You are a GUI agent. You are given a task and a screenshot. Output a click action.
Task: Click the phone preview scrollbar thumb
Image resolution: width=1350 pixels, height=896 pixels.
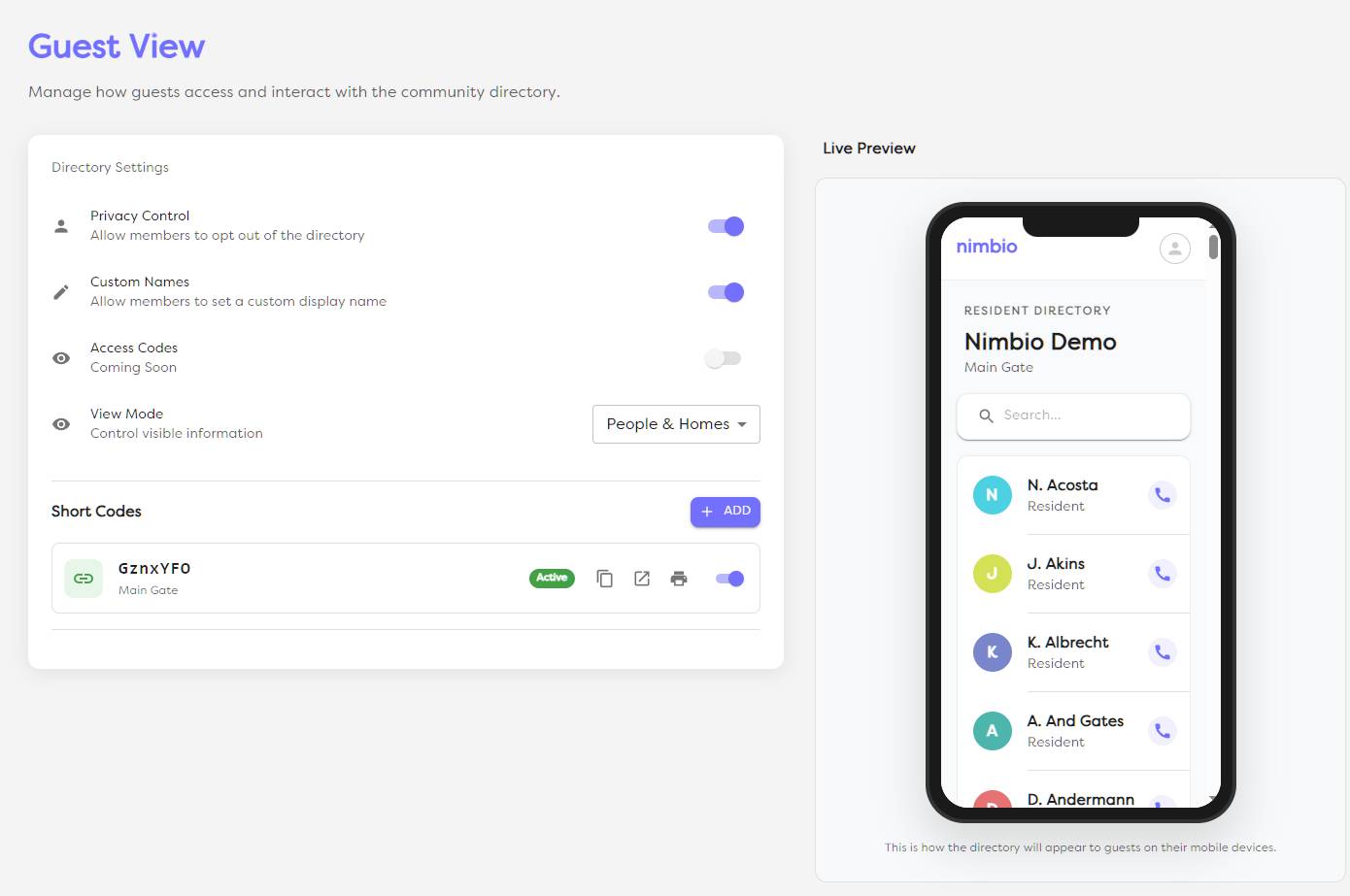(1214, 248)
